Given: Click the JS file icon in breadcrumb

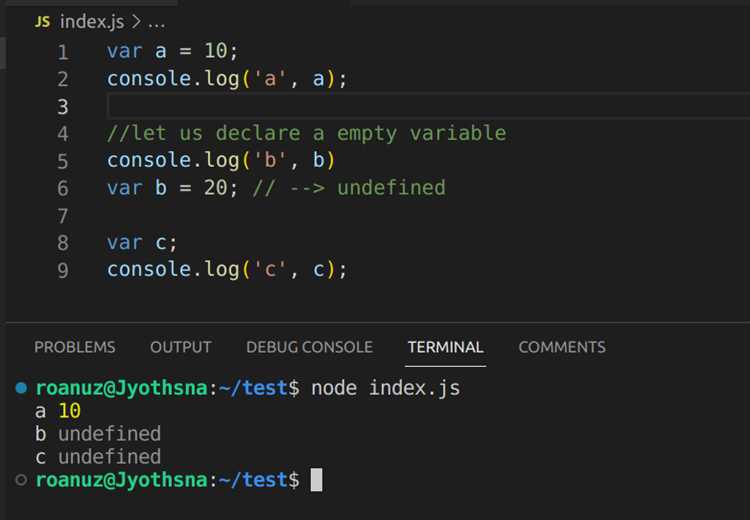Looking at the screenshot, I should pos(42,22).
